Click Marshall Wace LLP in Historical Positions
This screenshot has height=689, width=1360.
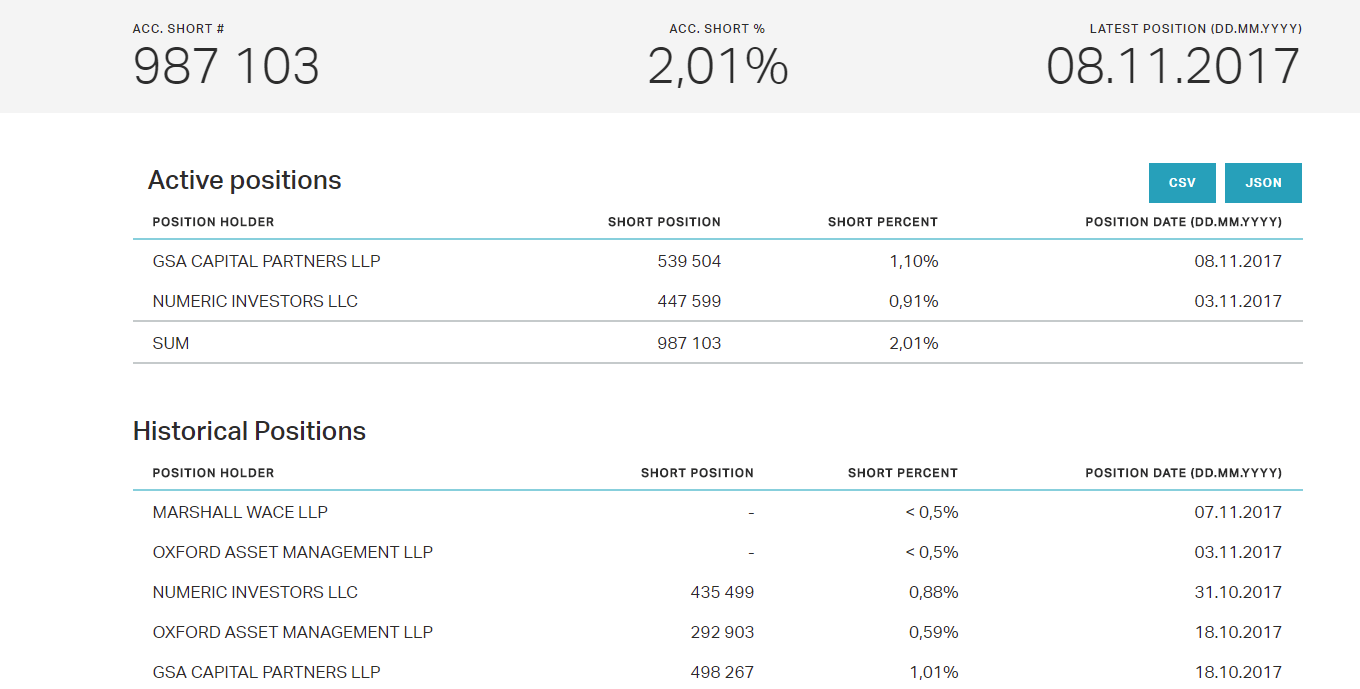tap(240, 512)
